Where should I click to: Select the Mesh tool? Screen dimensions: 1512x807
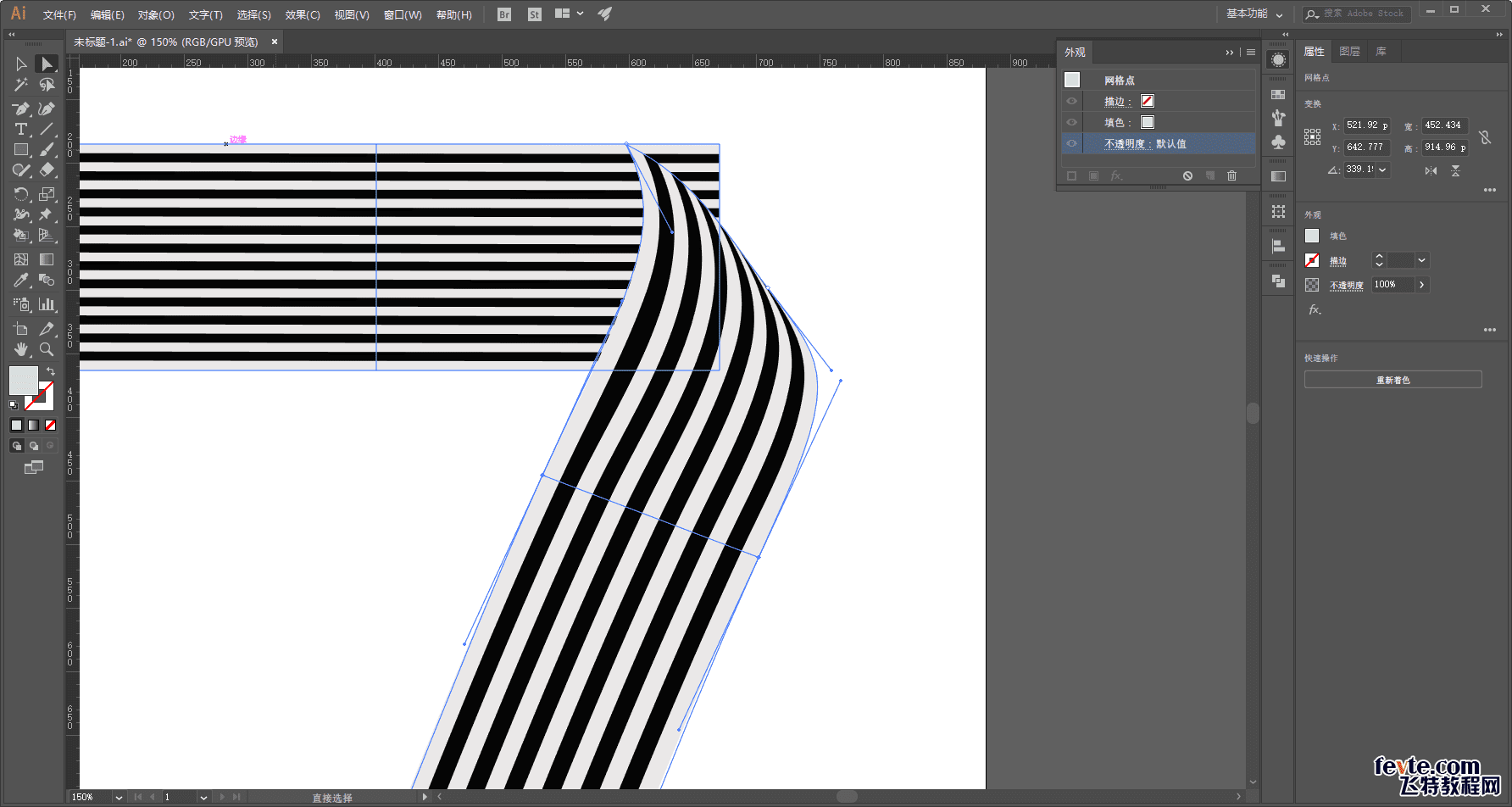20,259
